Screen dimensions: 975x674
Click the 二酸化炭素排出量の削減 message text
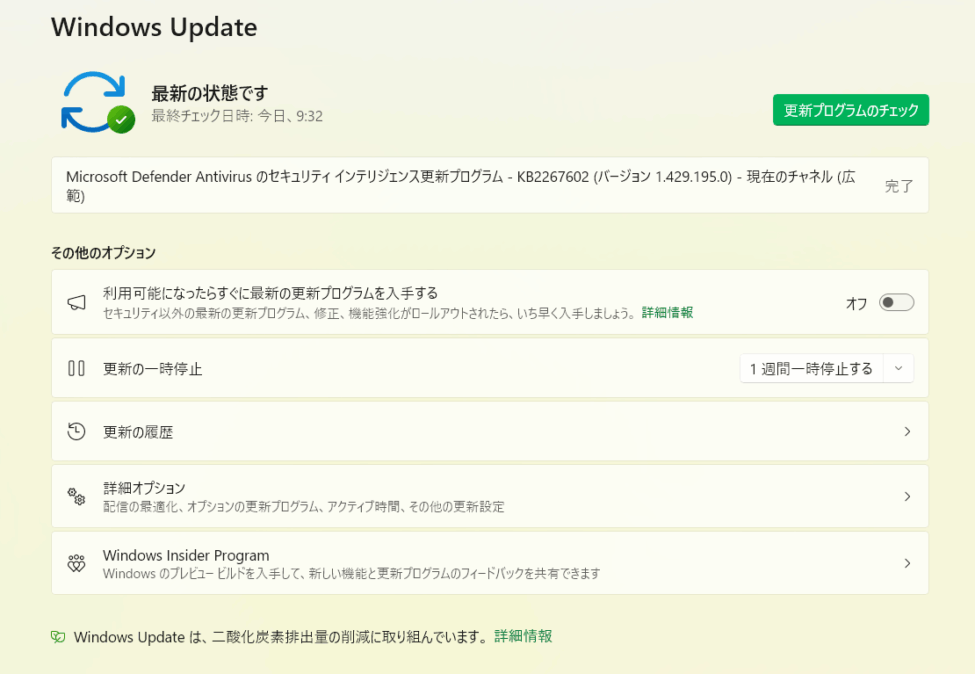click(280, 637)
